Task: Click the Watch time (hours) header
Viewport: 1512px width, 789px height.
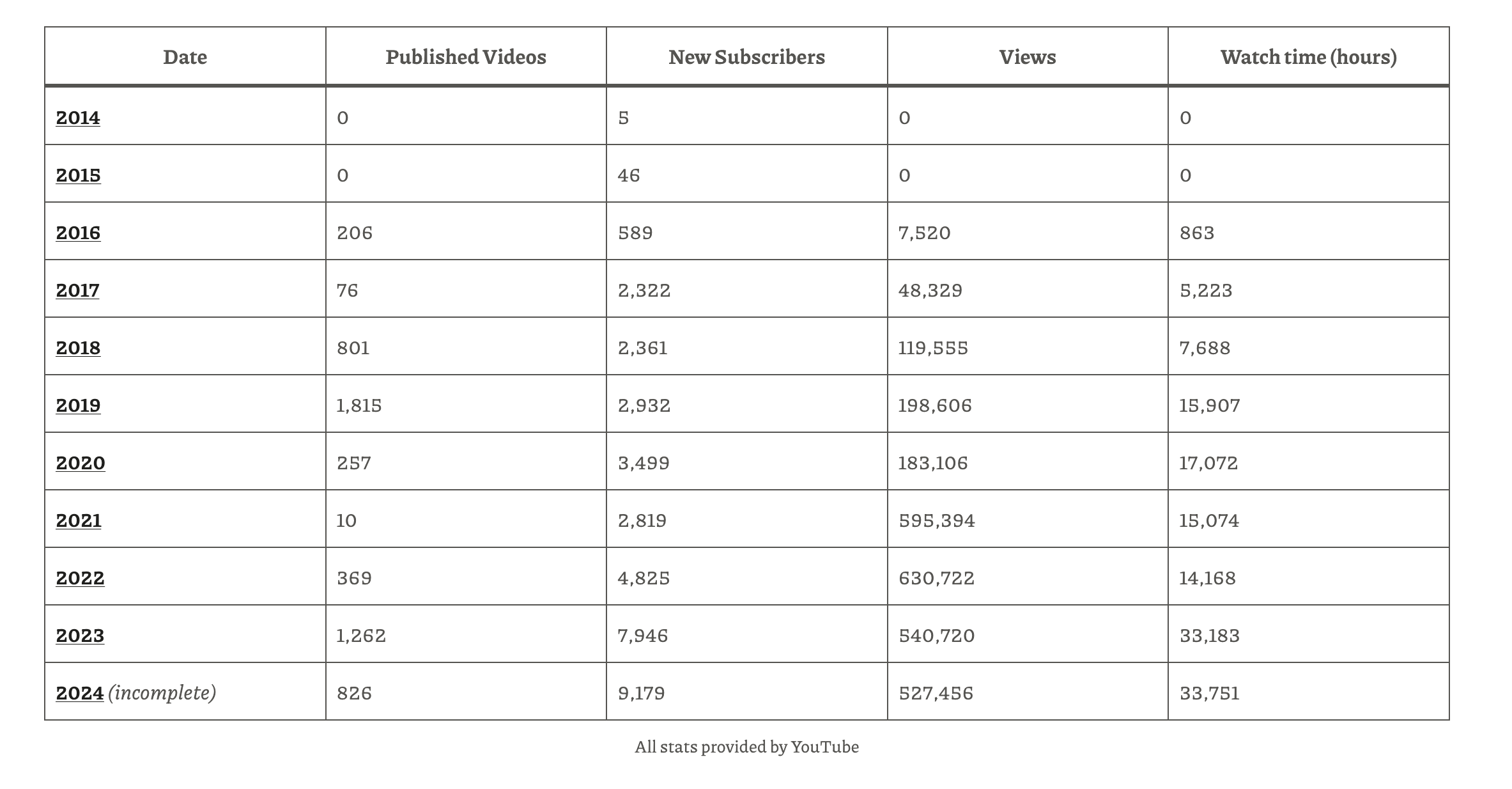Action: (x=1309, y=57)
